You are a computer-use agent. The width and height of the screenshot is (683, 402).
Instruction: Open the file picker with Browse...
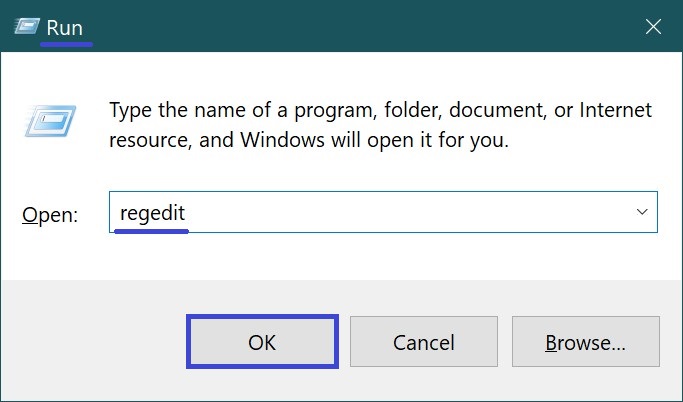[x=585, y=341]
